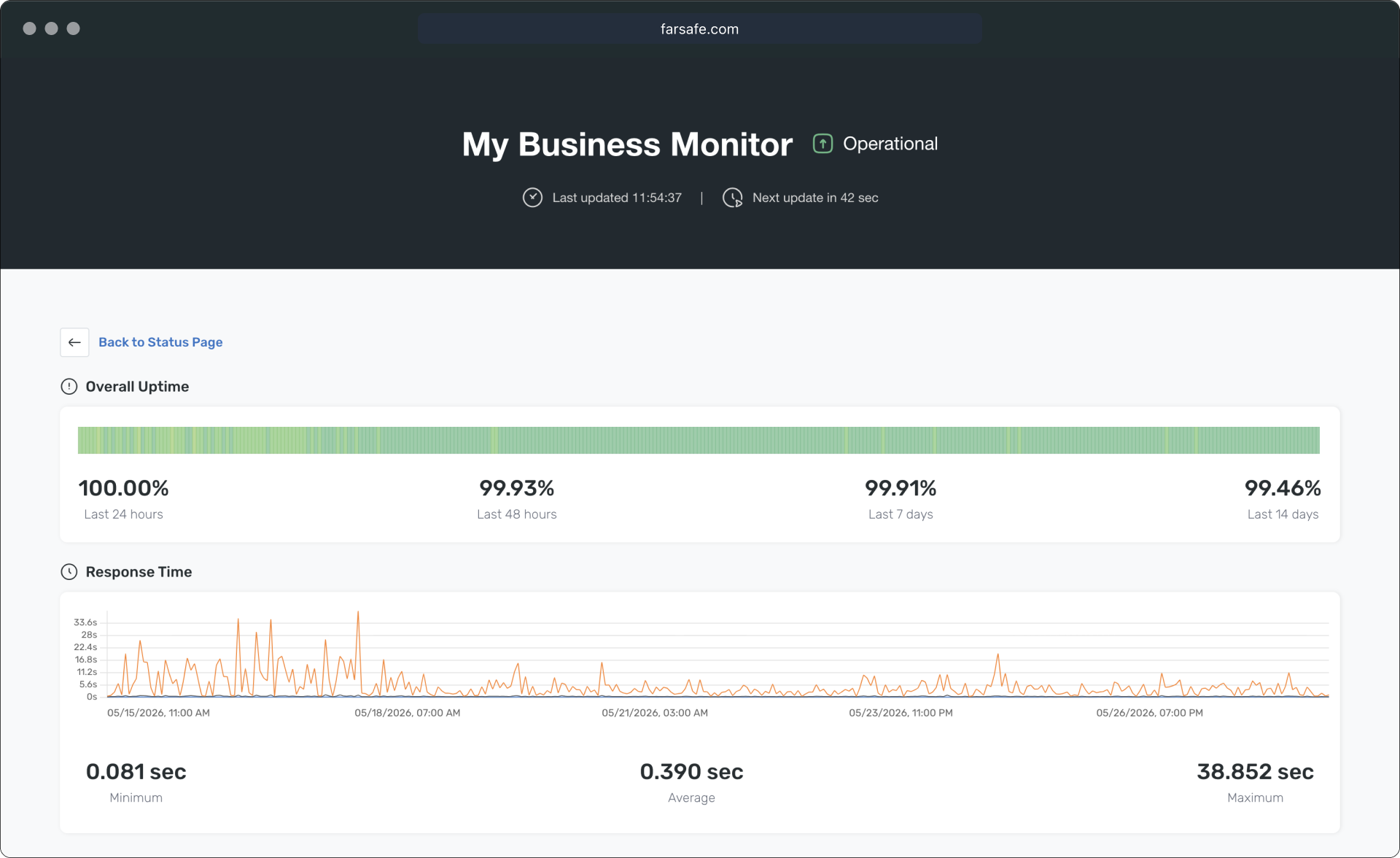Select the 0.081 sec minimum value

coord(136,772)
